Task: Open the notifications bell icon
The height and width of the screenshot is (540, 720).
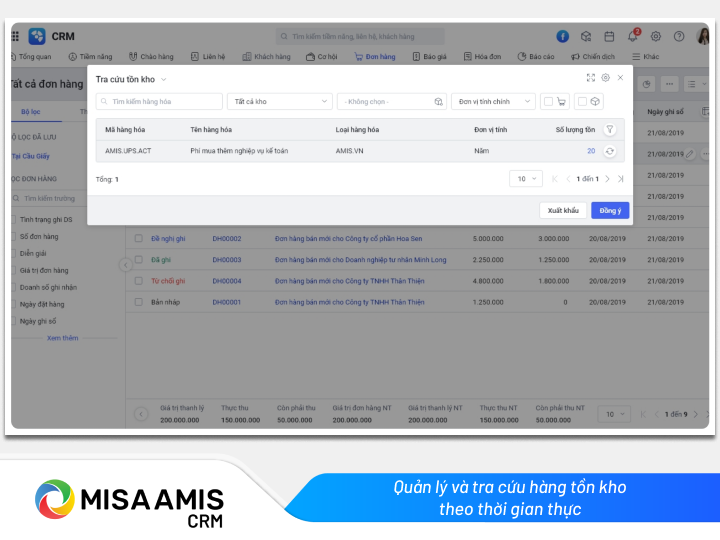Action: tap(633, 36)
